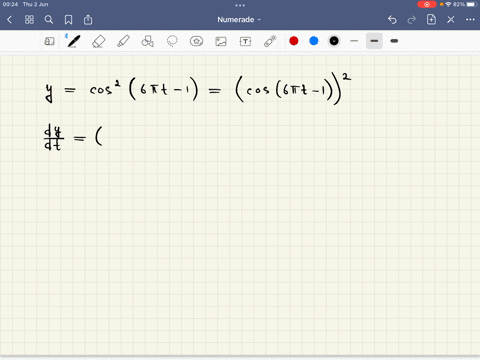Select the Text box tool

point(245,41)
